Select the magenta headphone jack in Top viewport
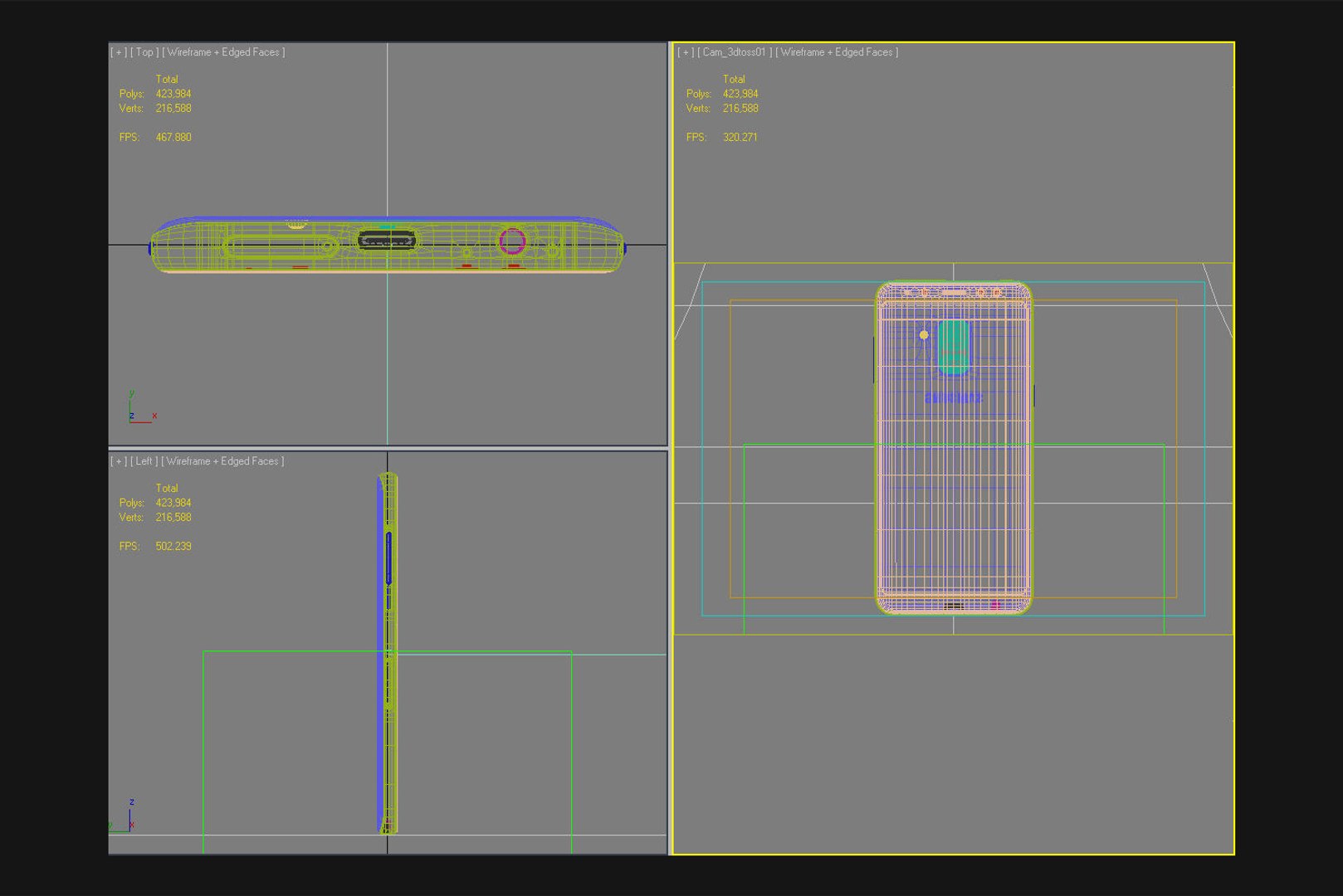 pos(512,241)
